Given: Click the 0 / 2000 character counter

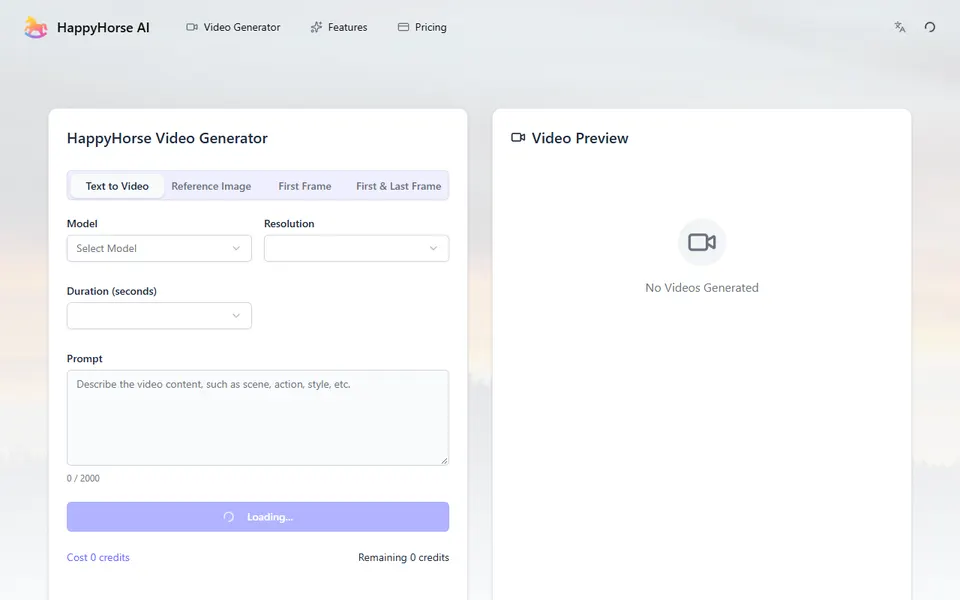Looking at the screenshot, I should [x=83, y=478].
